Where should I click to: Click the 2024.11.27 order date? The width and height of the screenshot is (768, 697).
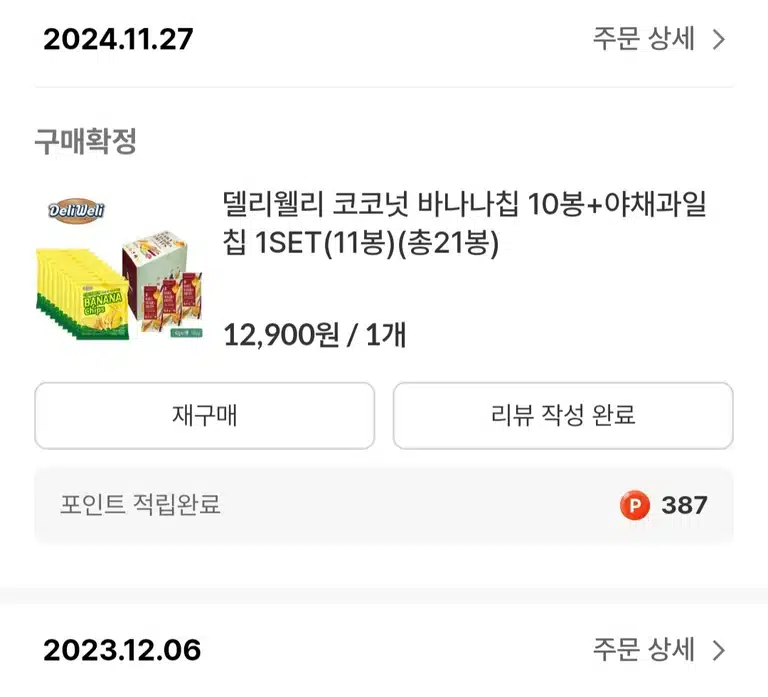[x=118, y=39]
